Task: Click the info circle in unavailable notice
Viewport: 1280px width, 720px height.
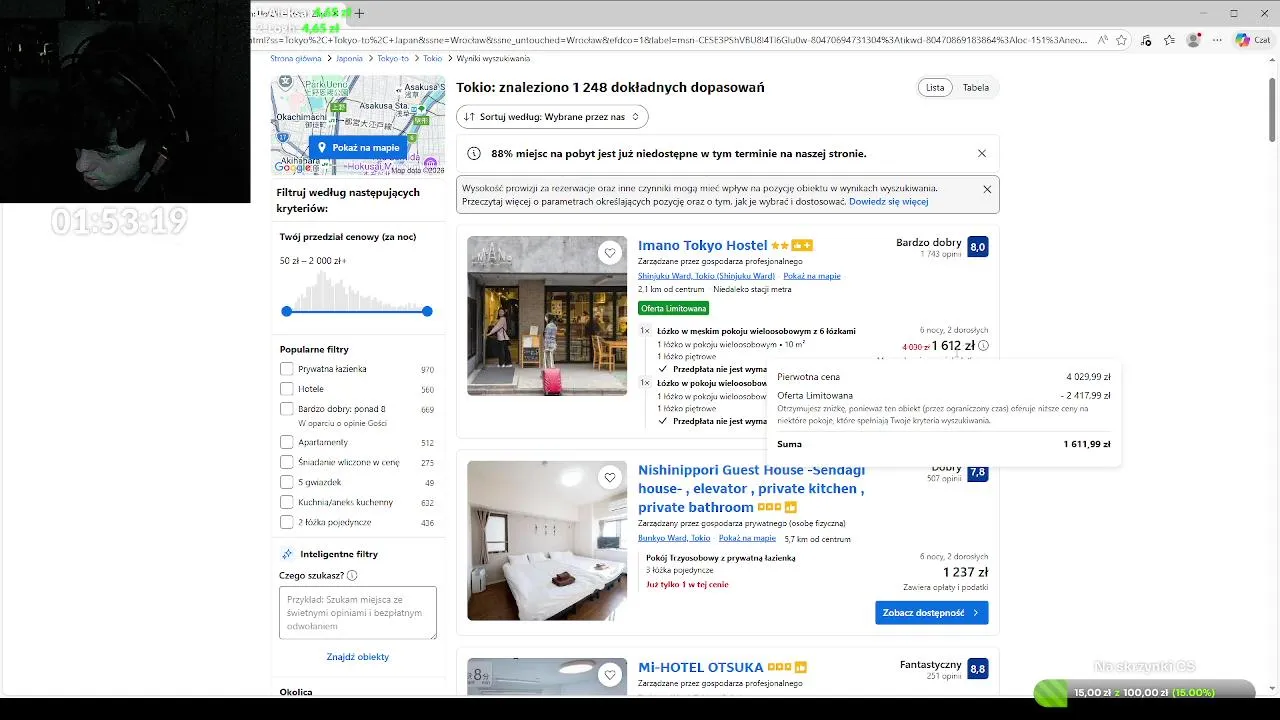Action: click(x=474, y=153)
